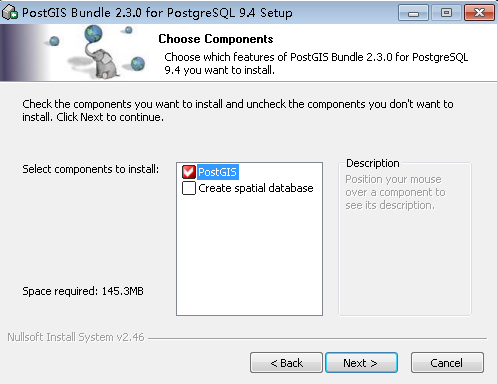Click the globe to the right of the elephant
This screenshot has height=384, width=498.
point(138,63)
